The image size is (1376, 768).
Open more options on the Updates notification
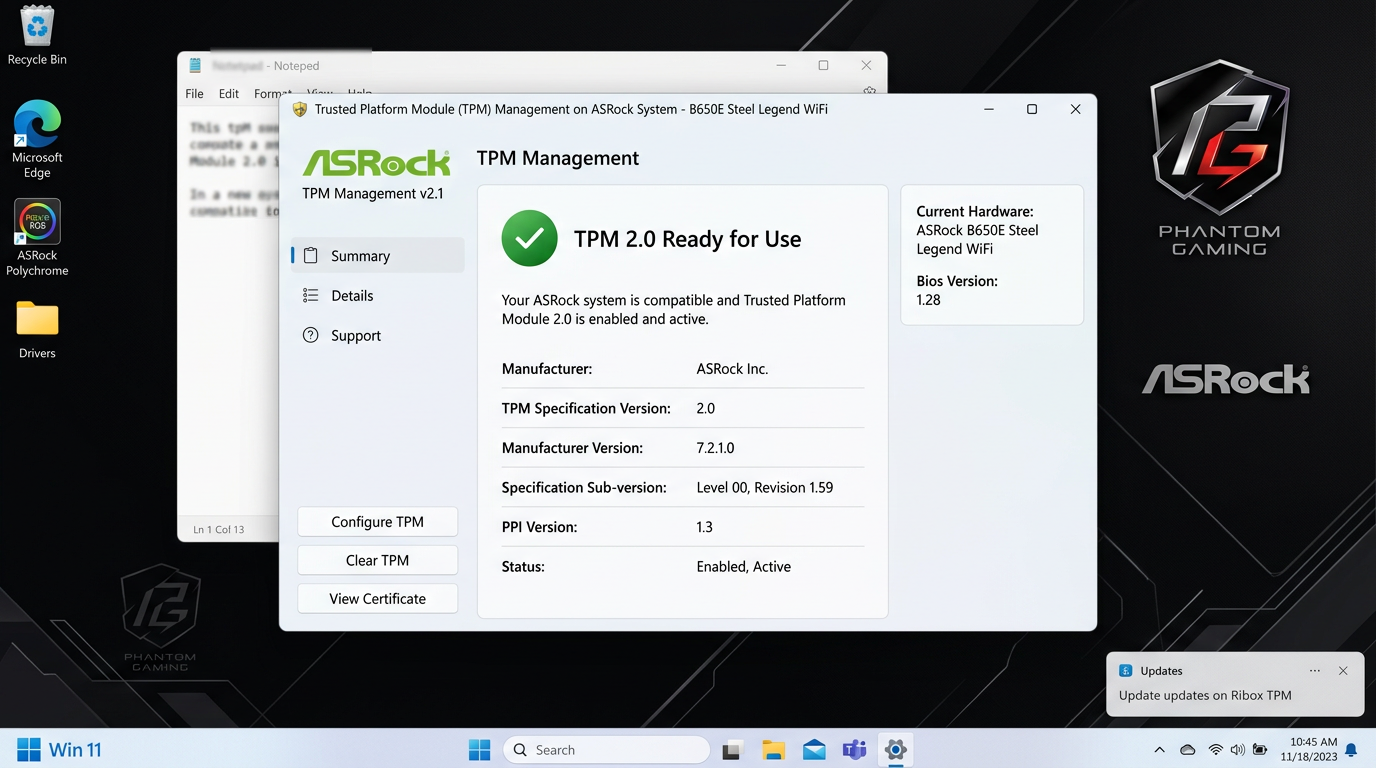tap(1315, 670)
